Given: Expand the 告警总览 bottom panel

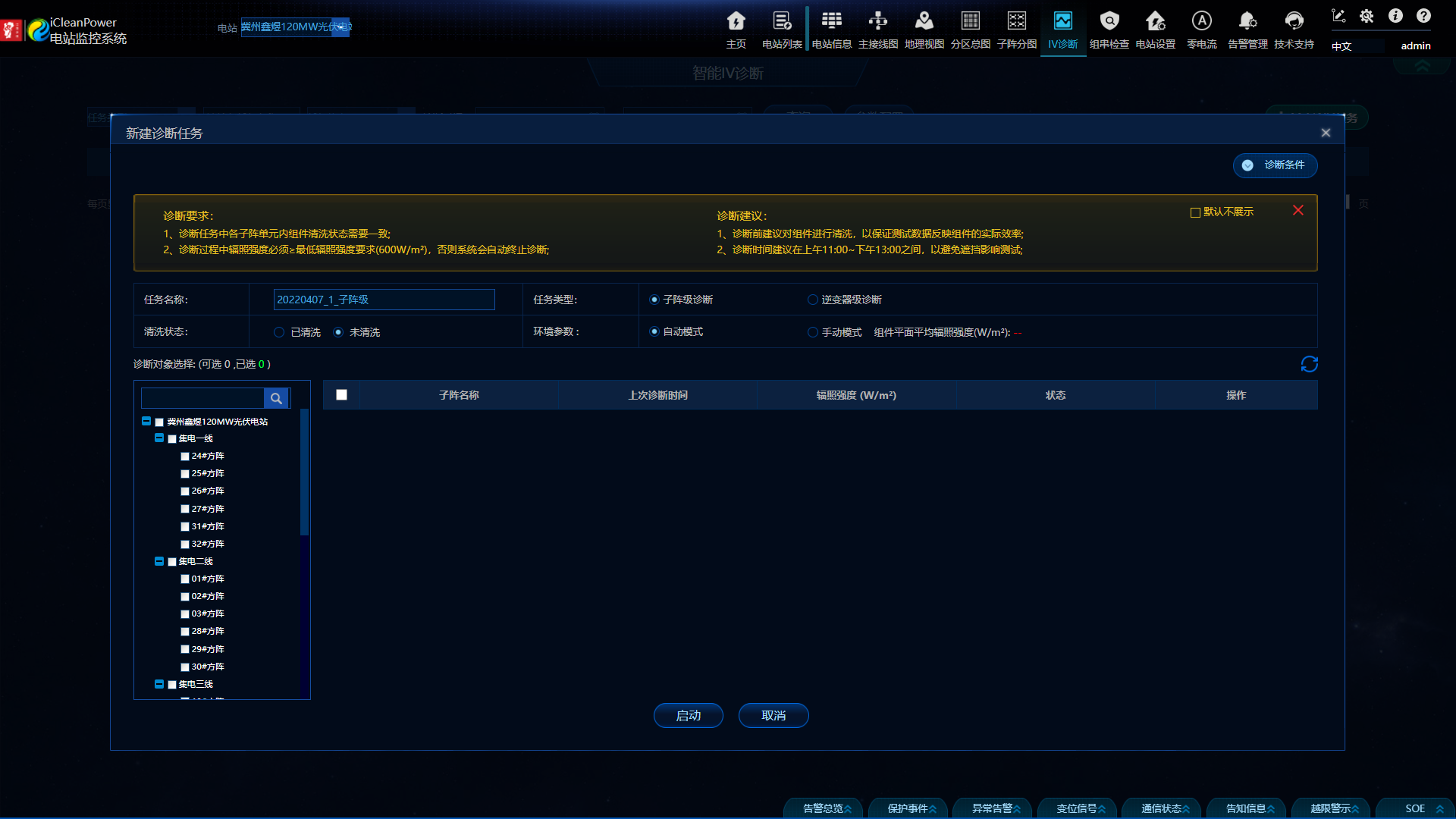Looking at the screenshot, I should [x=825, y=808].
